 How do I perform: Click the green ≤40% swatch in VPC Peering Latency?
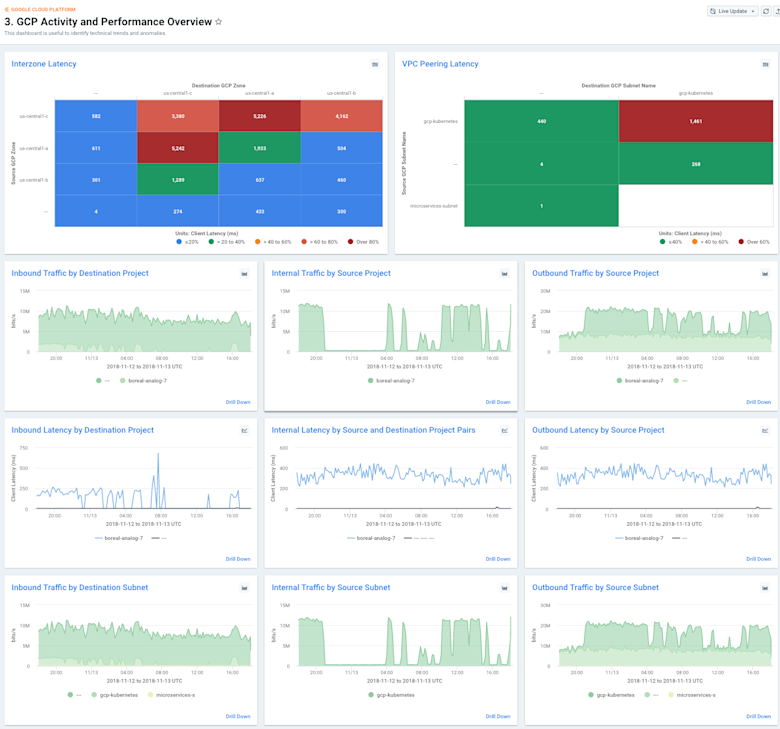pos(662,242)
